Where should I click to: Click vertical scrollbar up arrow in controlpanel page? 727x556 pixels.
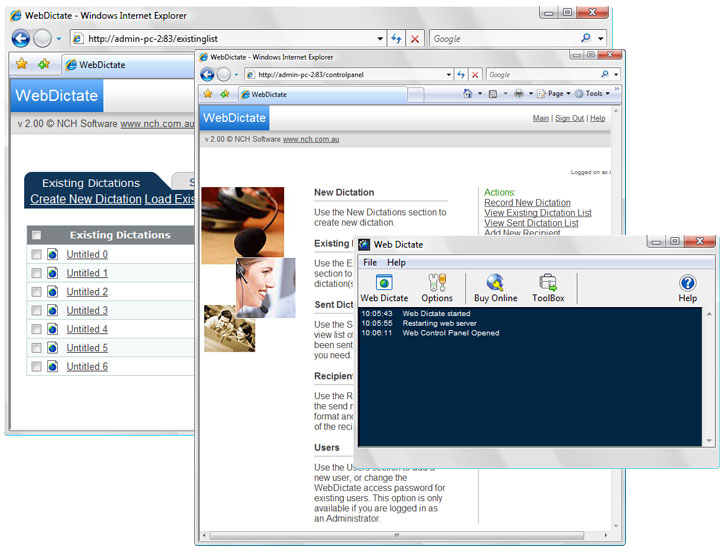616,111
